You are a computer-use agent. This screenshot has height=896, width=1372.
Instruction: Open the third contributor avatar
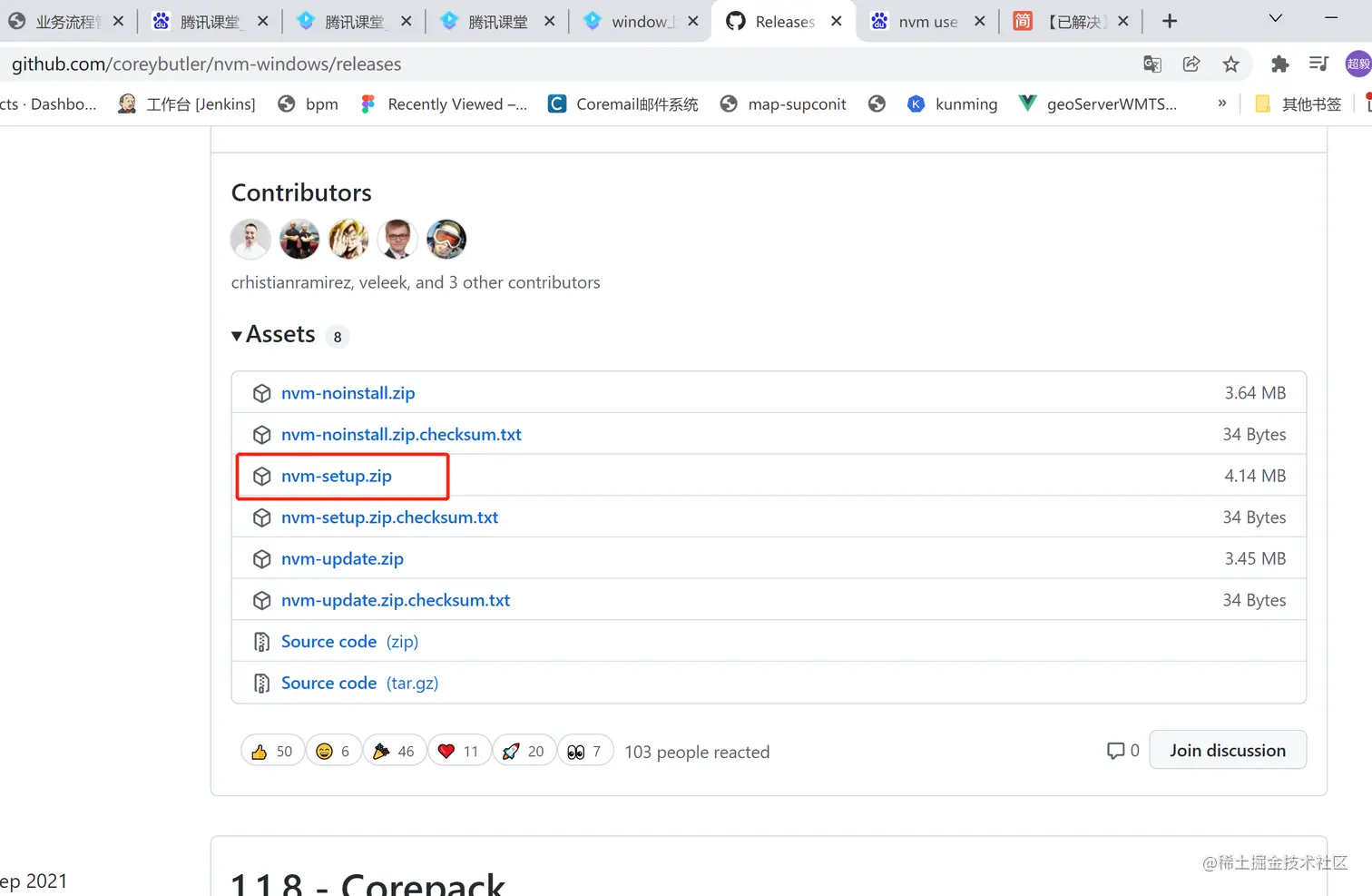pos(348,239)
